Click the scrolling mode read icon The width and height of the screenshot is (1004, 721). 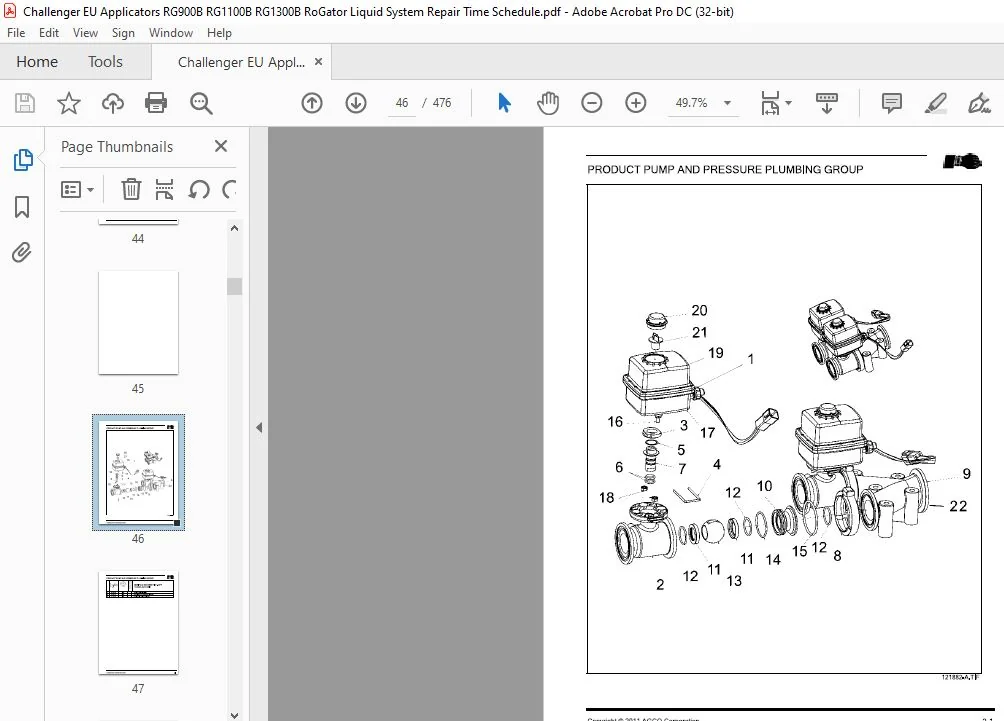click(x=827, y=103)
